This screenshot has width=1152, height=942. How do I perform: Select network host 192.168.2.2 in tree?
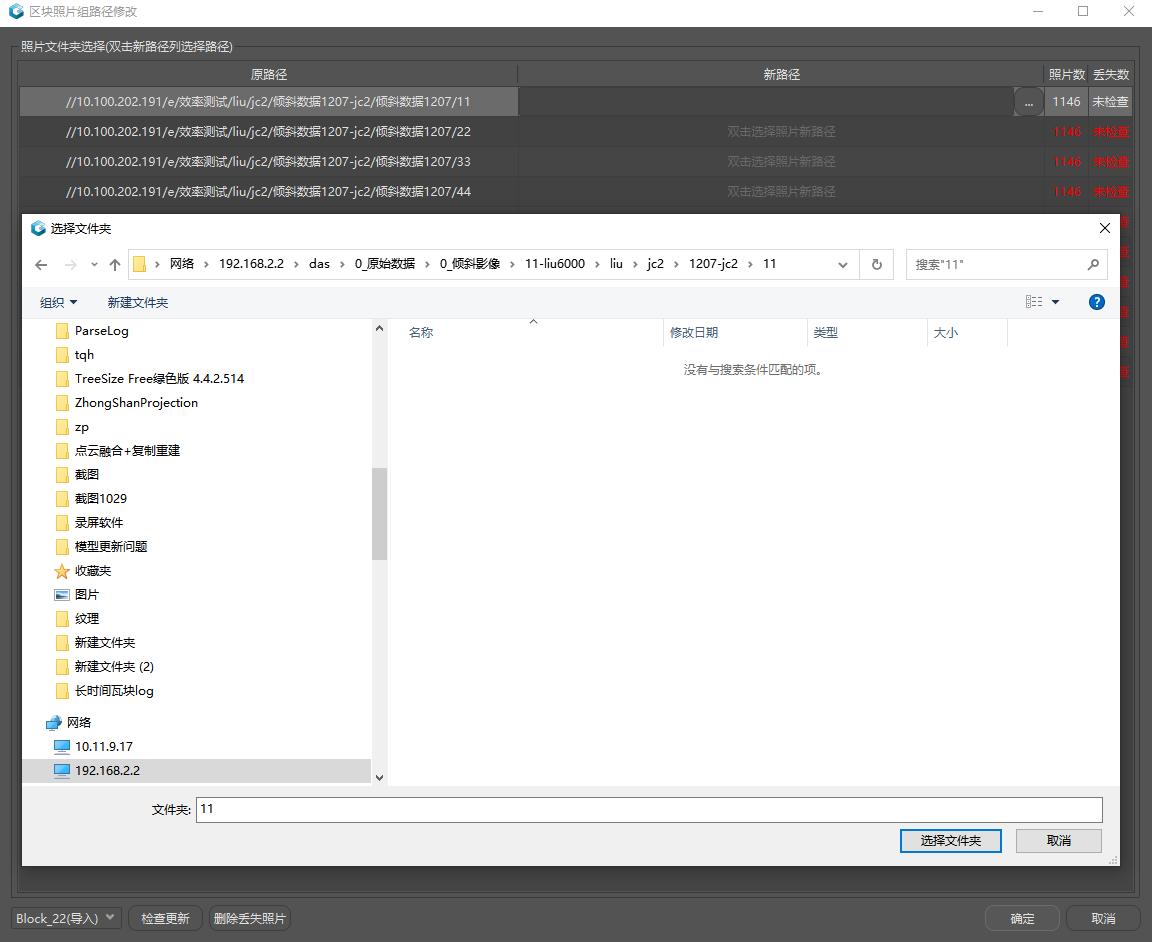coord(107,771)
